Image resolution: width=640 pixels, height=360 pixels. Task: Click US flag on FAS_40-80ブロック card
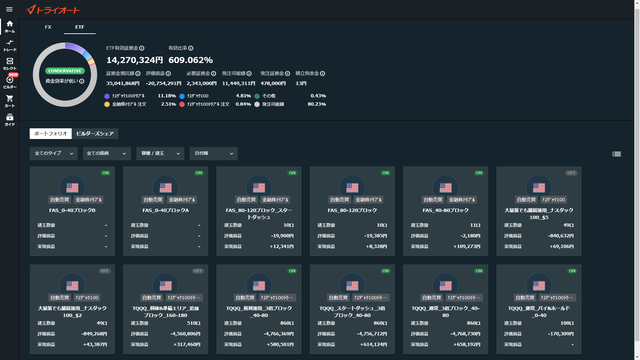point(445,187)
